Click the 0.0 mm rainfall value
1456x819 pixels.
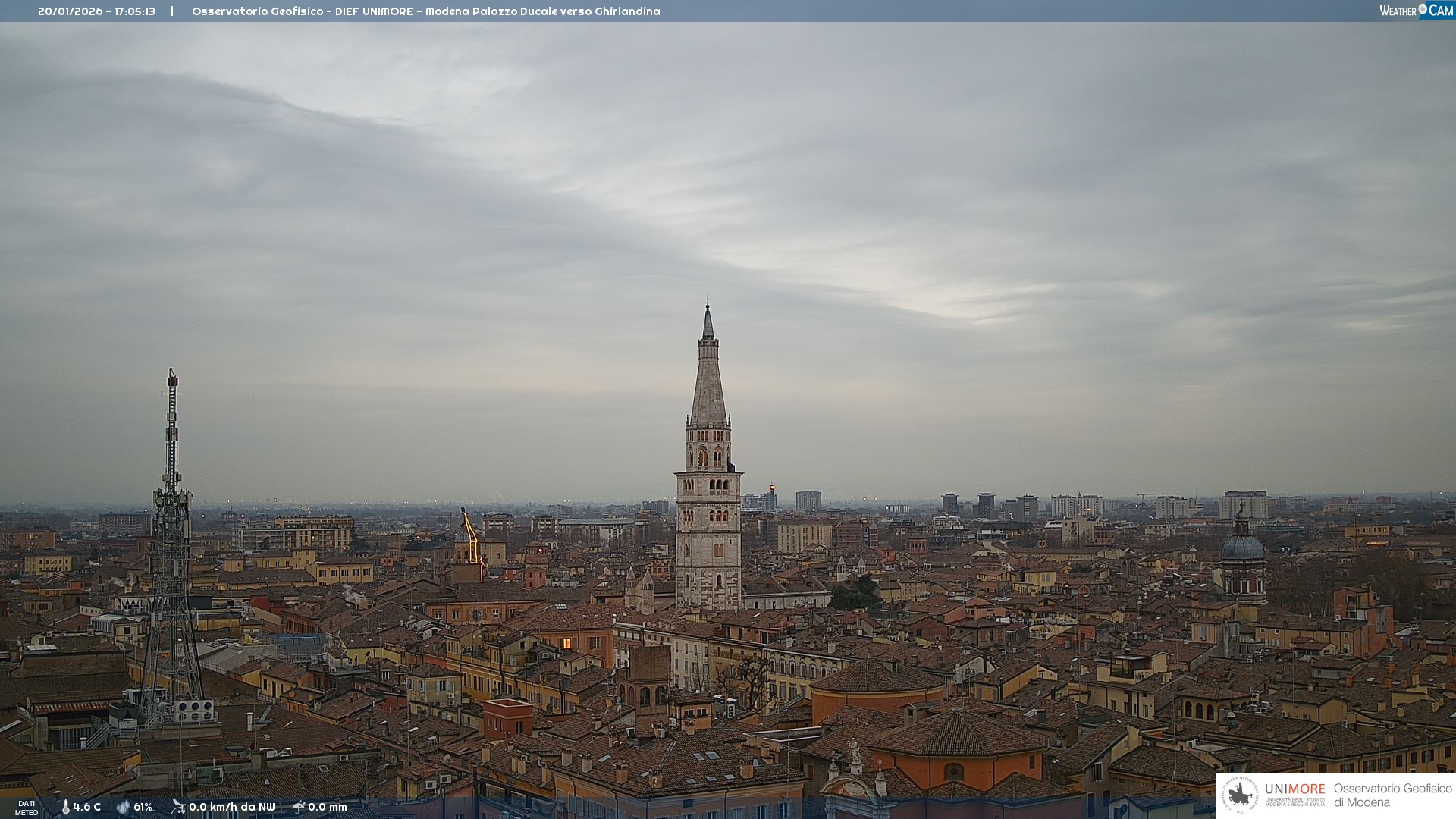coord(327,807)
